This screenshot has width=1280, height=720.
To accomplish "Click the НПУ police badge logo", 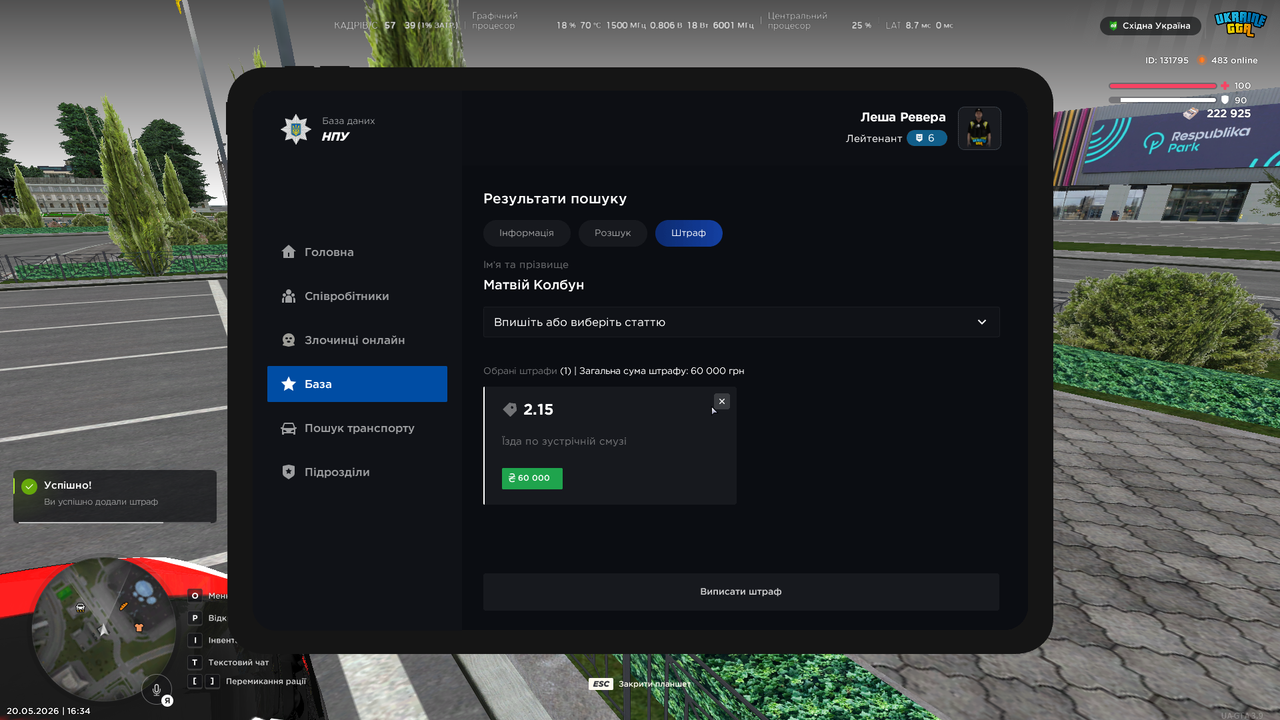I will (x=295, y=129).
